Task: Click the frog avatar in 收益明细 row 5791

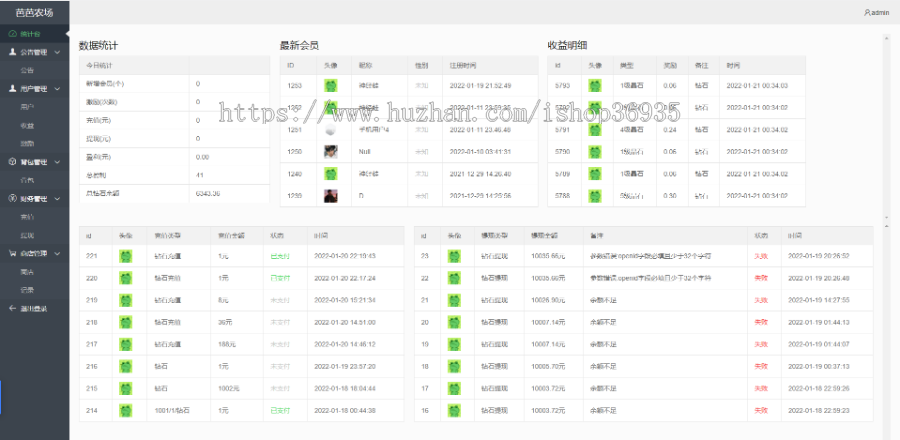Action: pyautogui.click(x=595, y=130)
